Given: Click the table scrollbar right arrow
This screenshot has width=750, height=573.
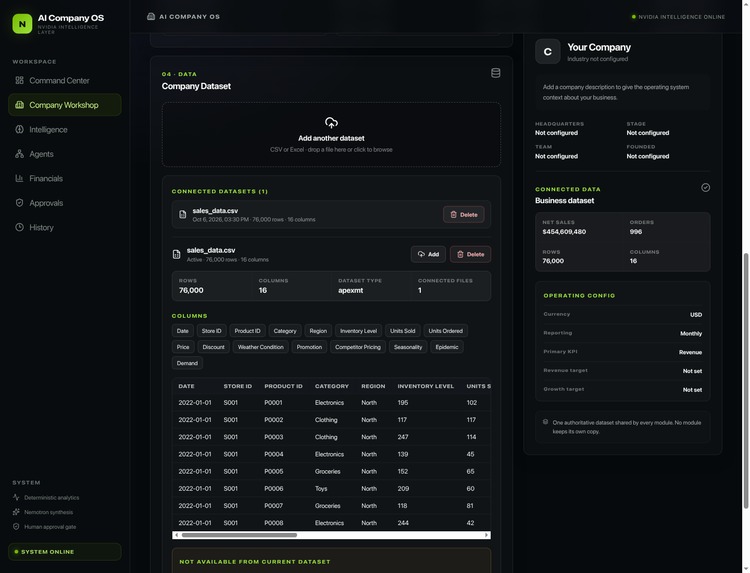Looking at the screenshot, I should point(486,535).
